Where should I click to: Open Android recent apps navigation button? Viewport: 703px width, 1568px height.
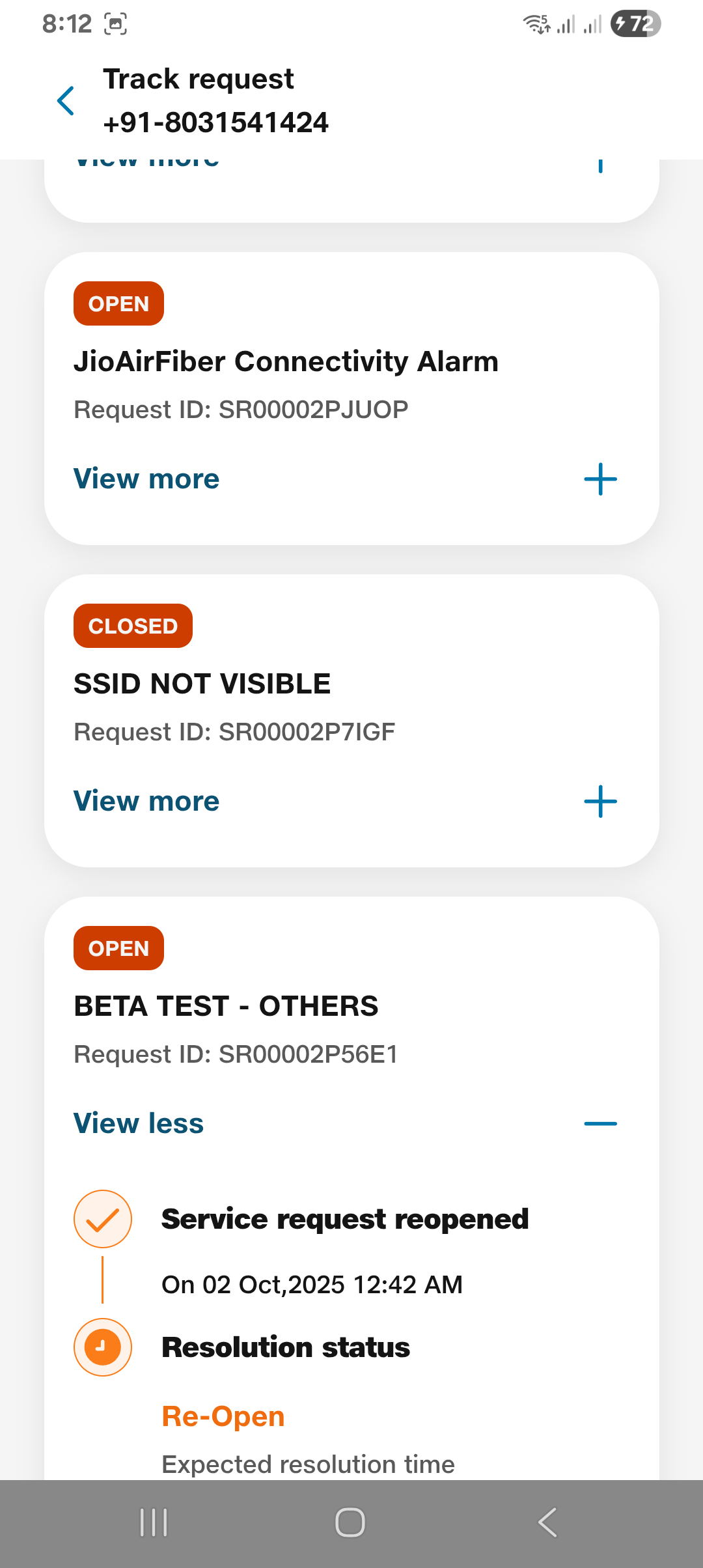point(154,1522)
